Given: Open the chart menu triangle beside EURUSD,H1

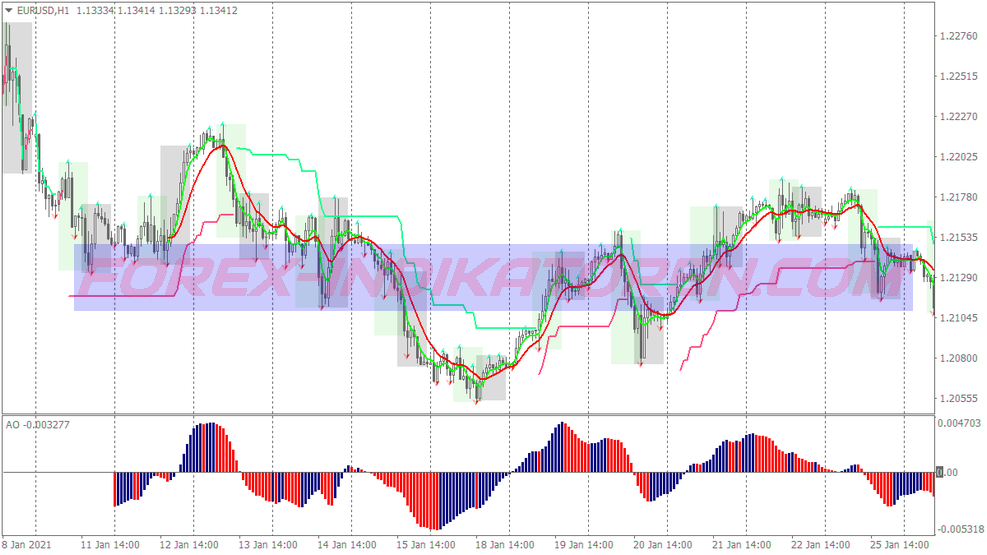Looking at the screenshot, I should 9,11.
